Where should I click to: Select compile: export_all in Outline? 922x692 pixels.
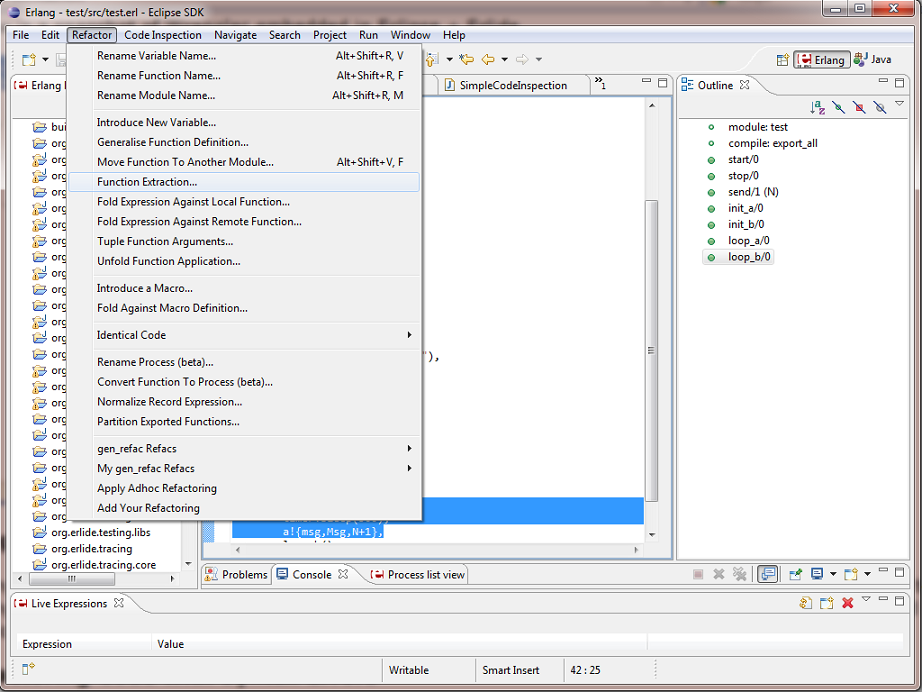click(x=773, y=143)
